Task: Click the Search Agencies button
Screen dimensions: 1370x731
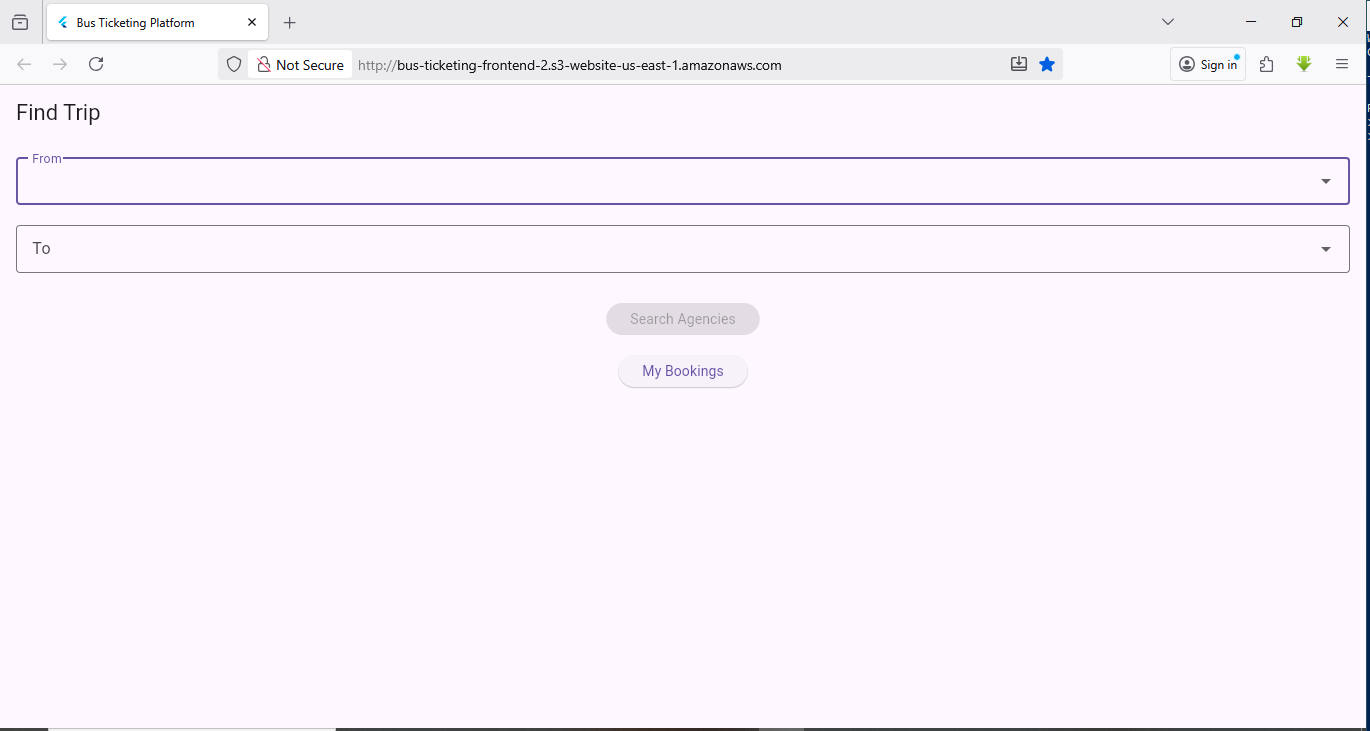Action: pyautogui.click(x=683, y=319)
